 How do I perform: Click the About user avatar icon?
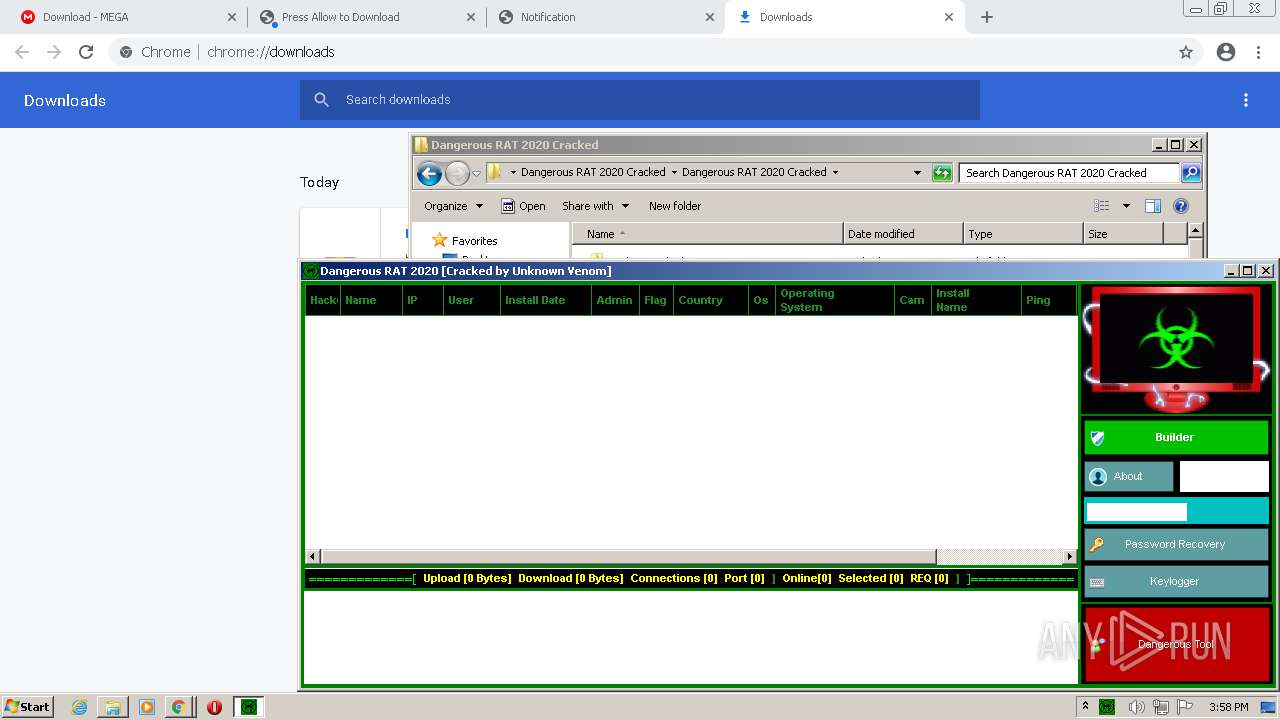[x=1097, y=477]
